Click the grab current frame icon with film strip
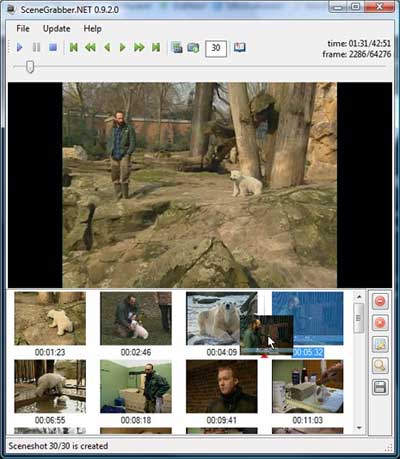Image resolution: width=400 pixels, height=459 pixels. point(177,47)
